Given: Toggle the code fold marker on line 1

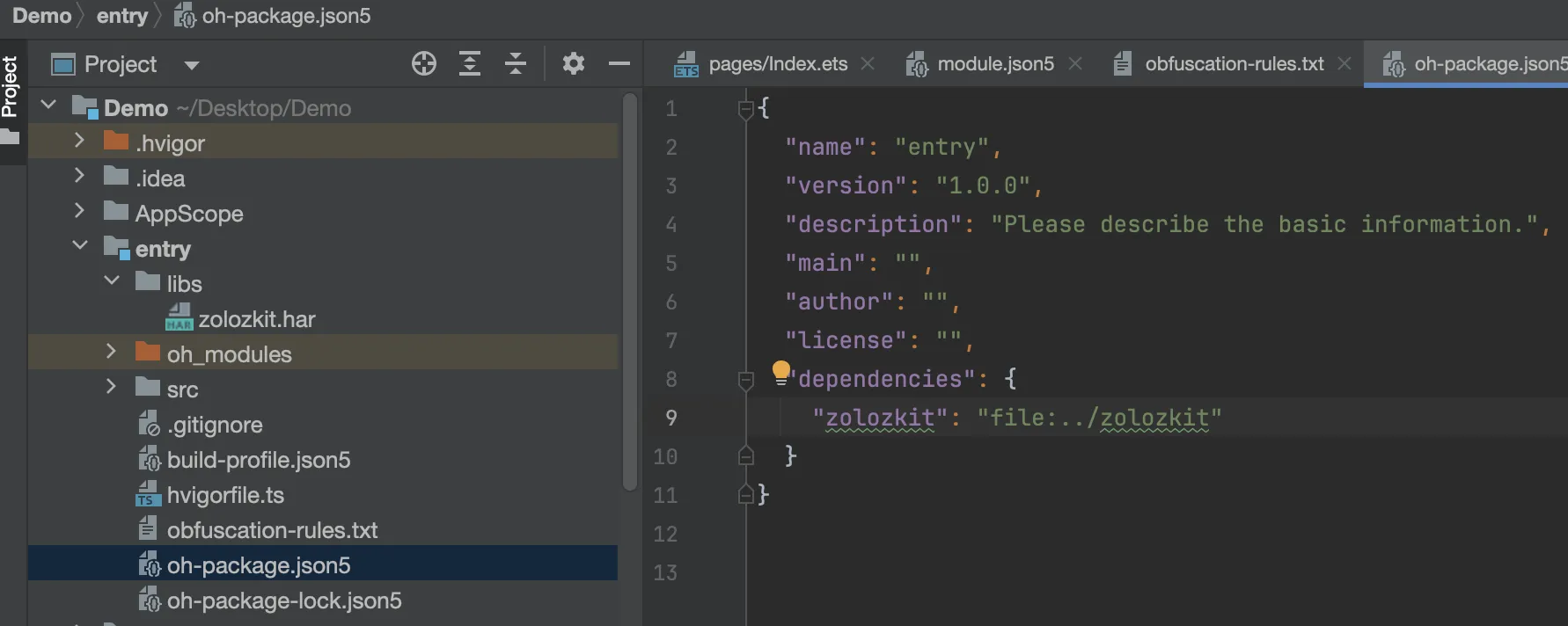Looking at the screenshot, I should tap(746, 109).
